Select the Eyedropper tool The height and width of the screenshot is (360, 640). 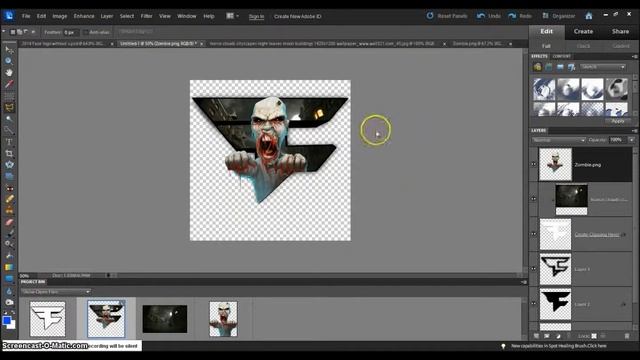9,84
